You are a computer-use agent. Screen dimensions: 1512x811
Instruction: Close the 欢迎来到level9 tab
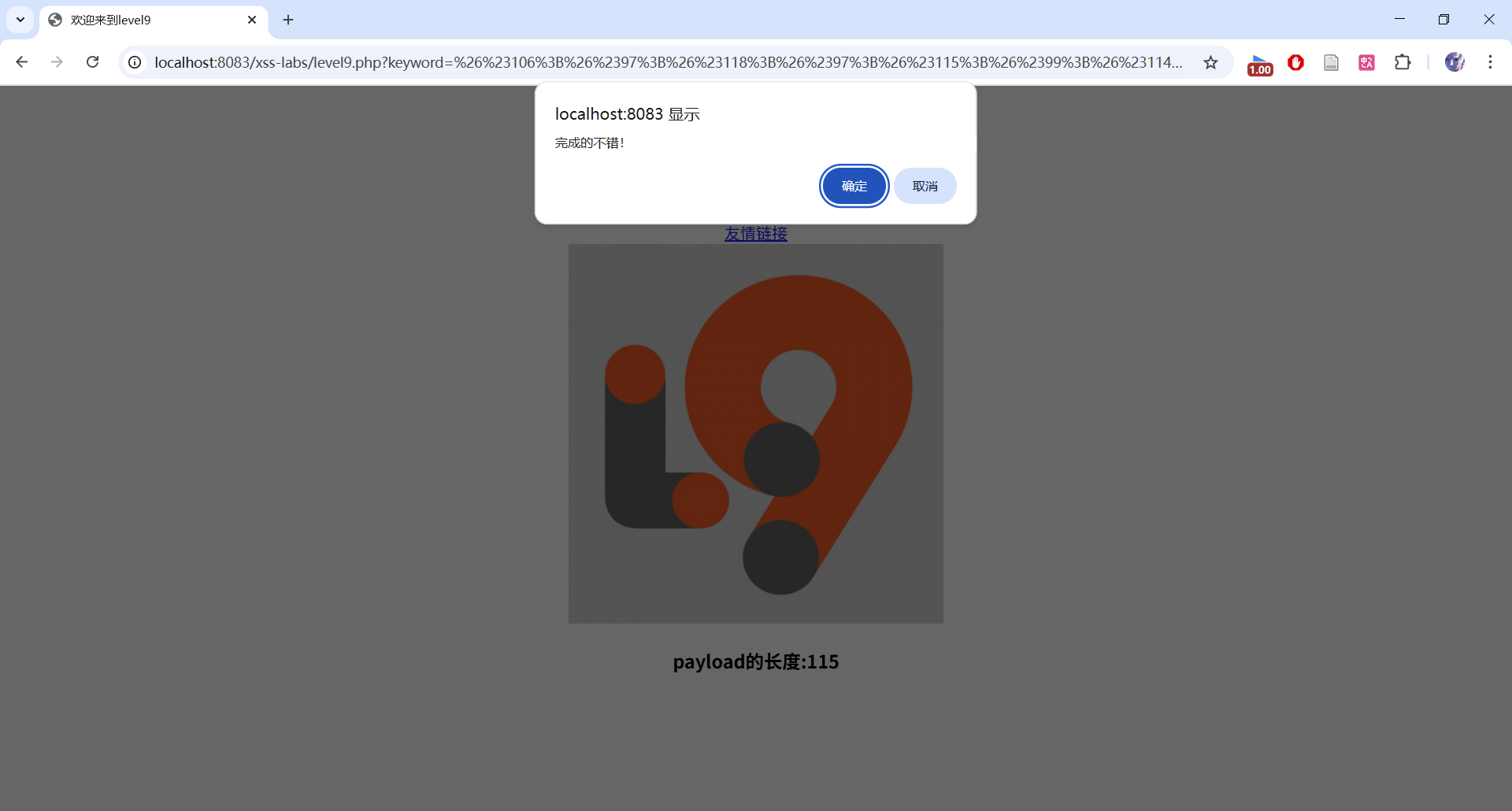(252, 20)
